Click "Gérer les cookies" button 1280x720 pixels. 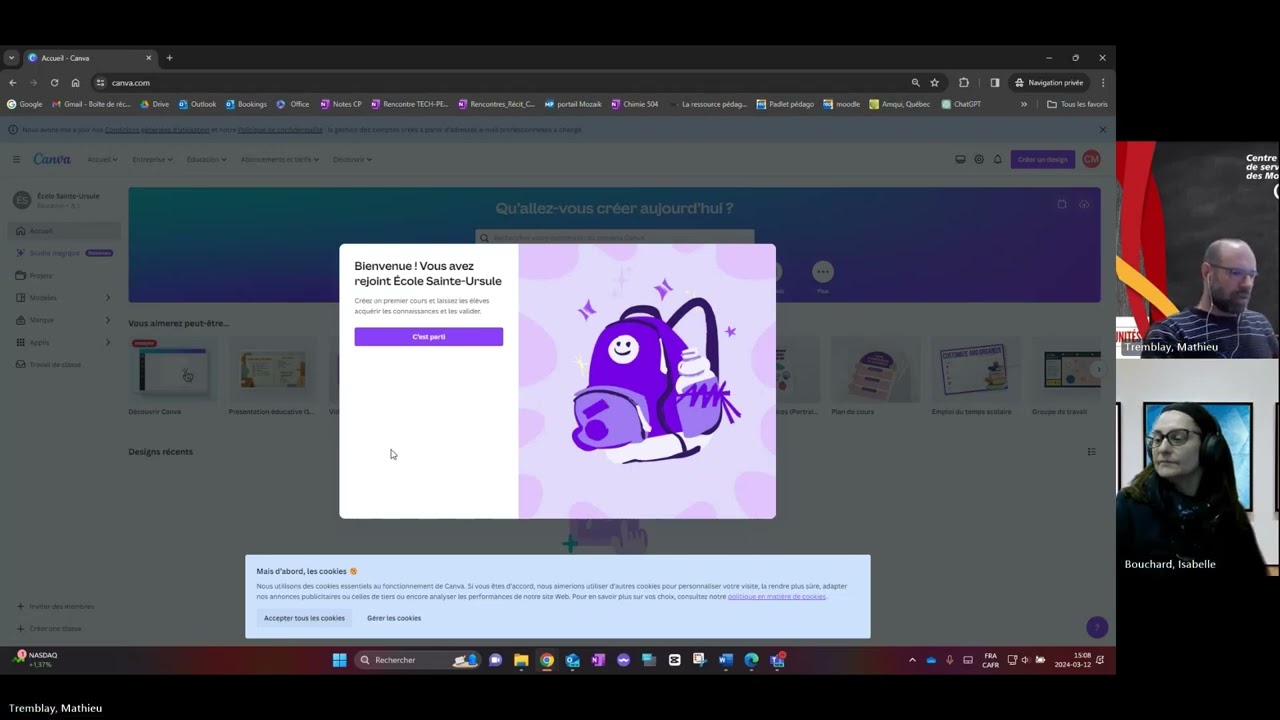[394, 618]
